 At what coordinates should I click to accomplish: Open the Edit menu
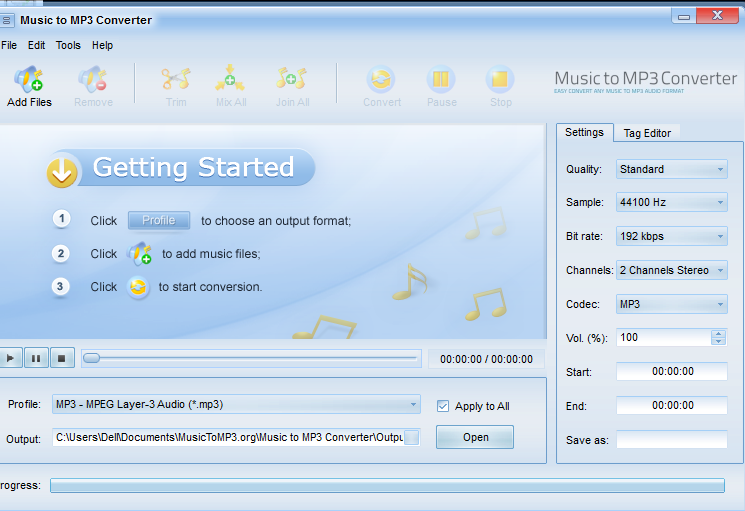coord(36,45)
